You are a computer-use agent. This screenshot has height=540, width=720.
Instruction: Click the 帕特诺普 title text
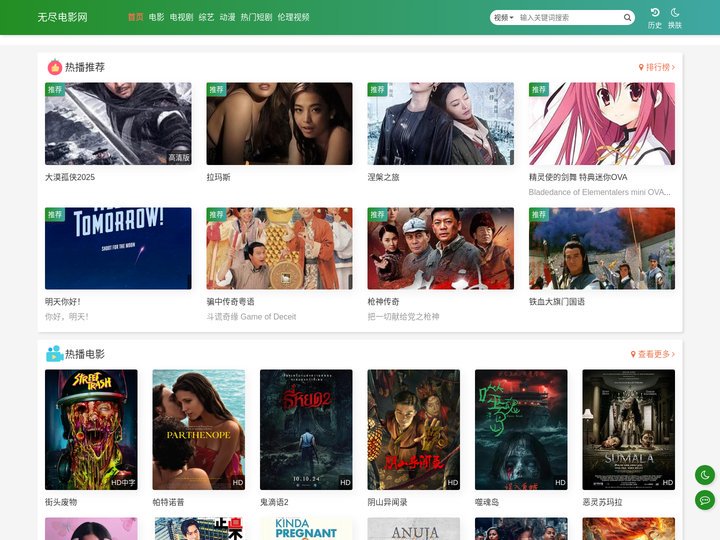tap(169, 502)
